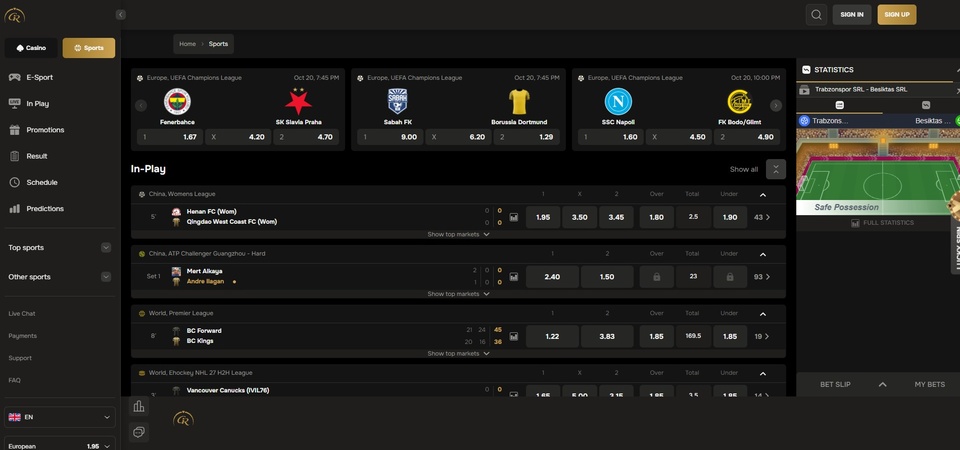This screenshot has width=960, height=450.
Task: Open Predictions bar chart icon
Action: [x=15, y=209]
